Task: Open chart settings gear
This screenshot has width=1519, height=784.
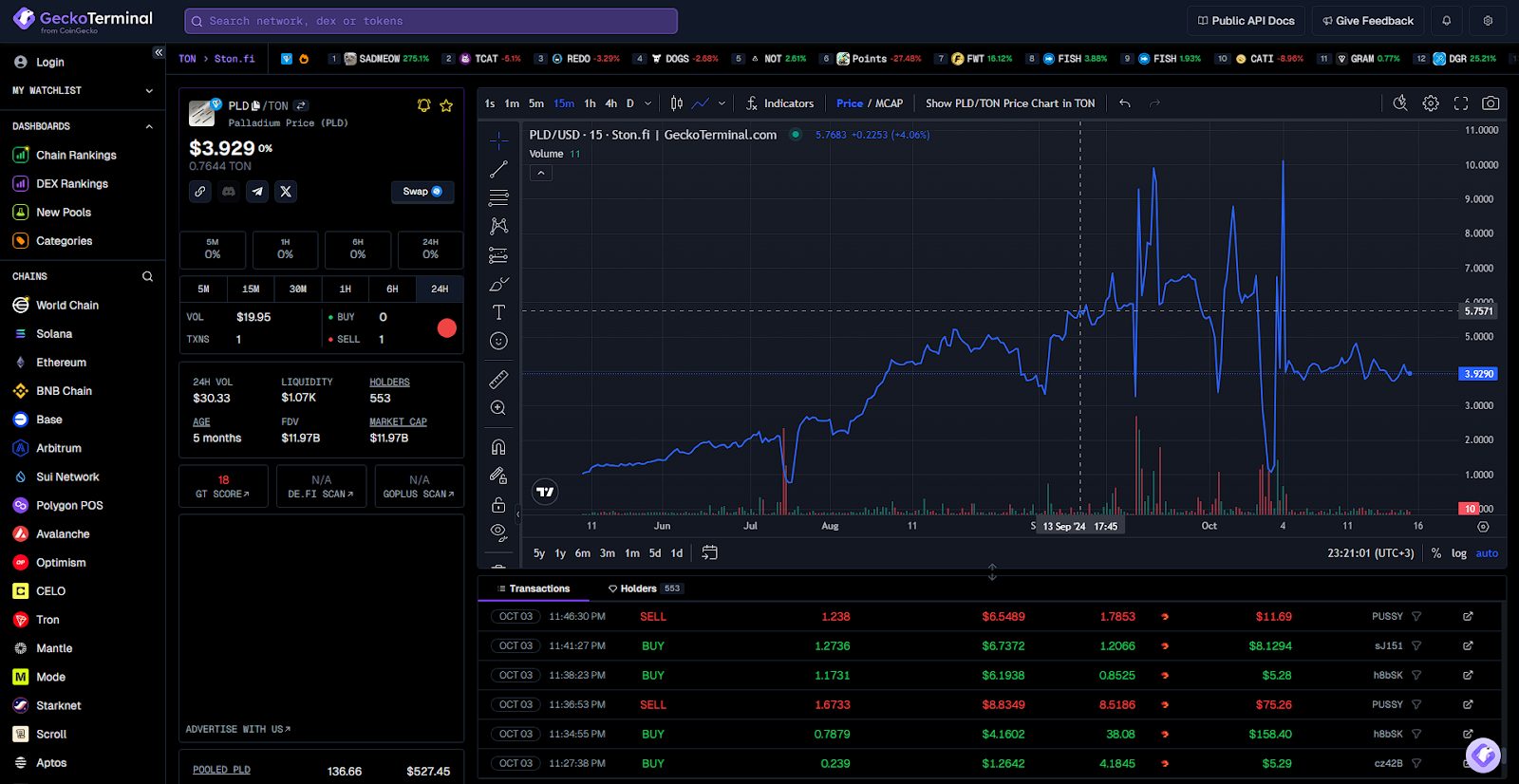Action: coord(1431,103)
